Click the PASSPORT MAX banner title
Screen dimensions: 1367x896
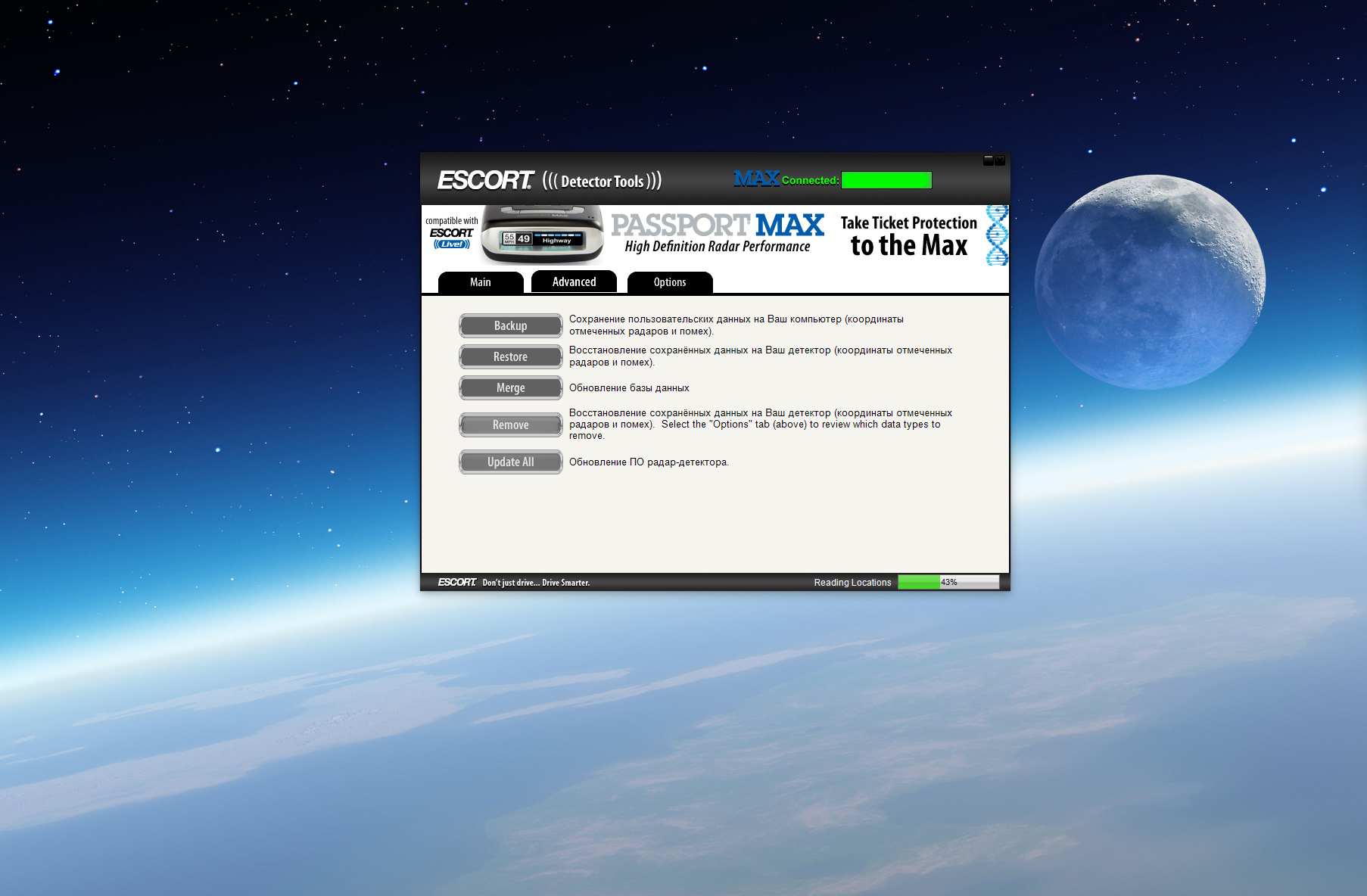coord(718,225)
